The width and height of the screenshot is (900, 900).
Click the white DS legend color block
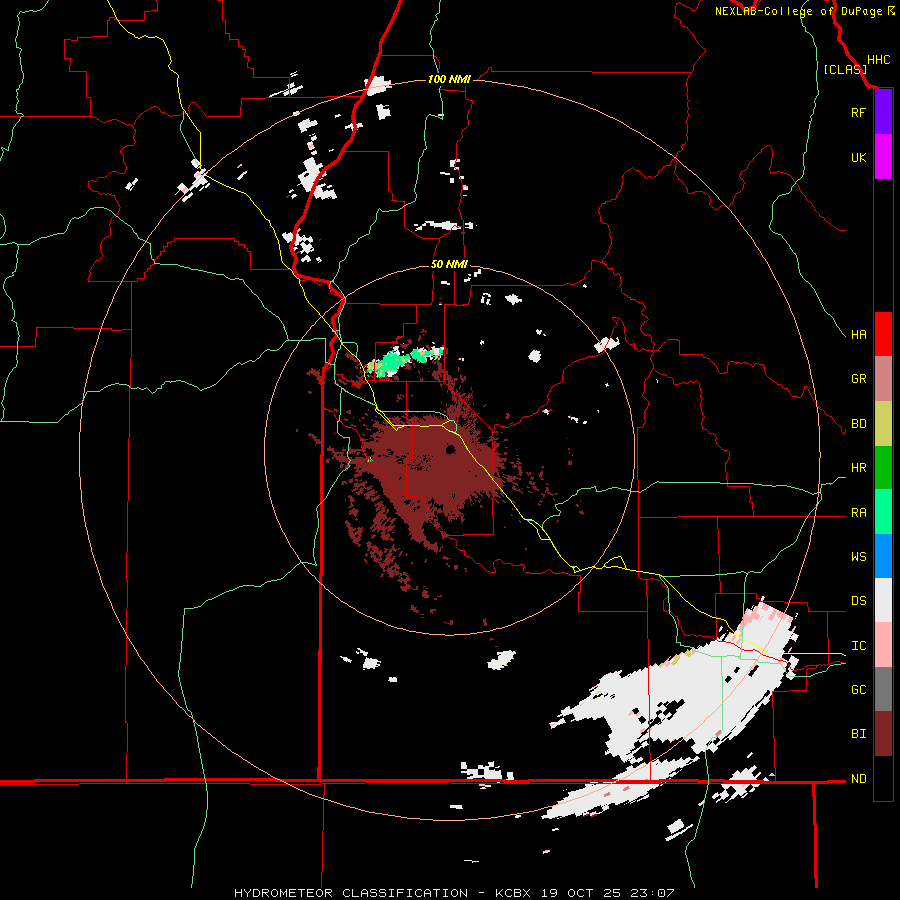coord(883,600)
